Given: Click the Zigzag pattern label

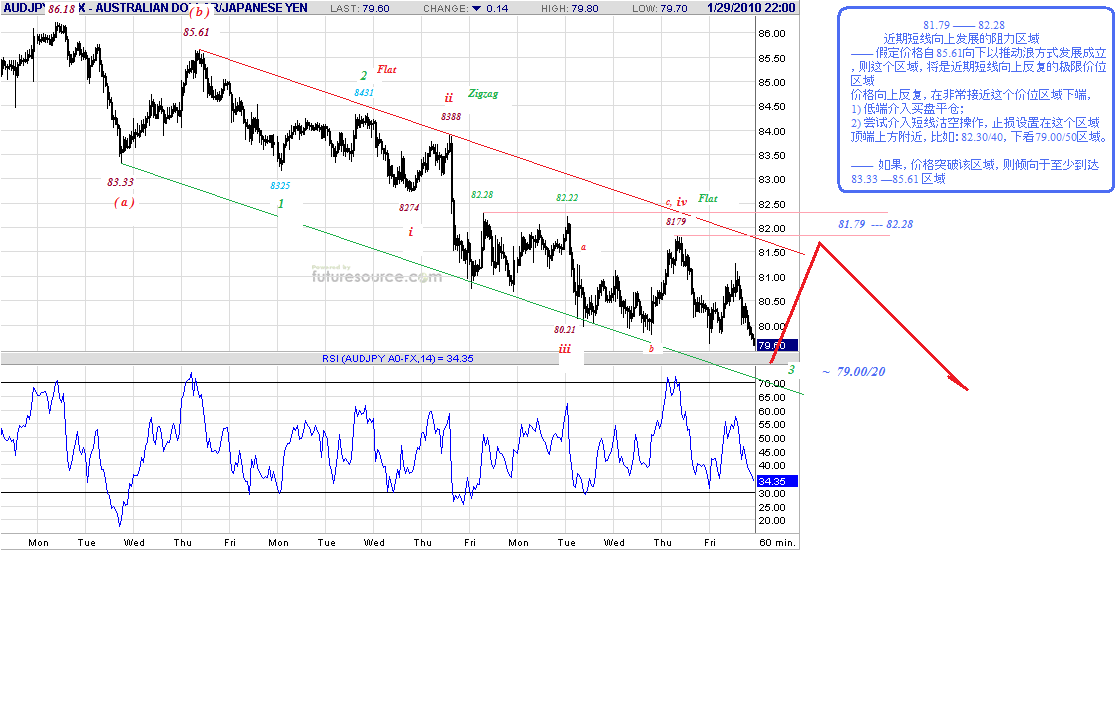Looking at the screenshot, I should pos(483,94).
